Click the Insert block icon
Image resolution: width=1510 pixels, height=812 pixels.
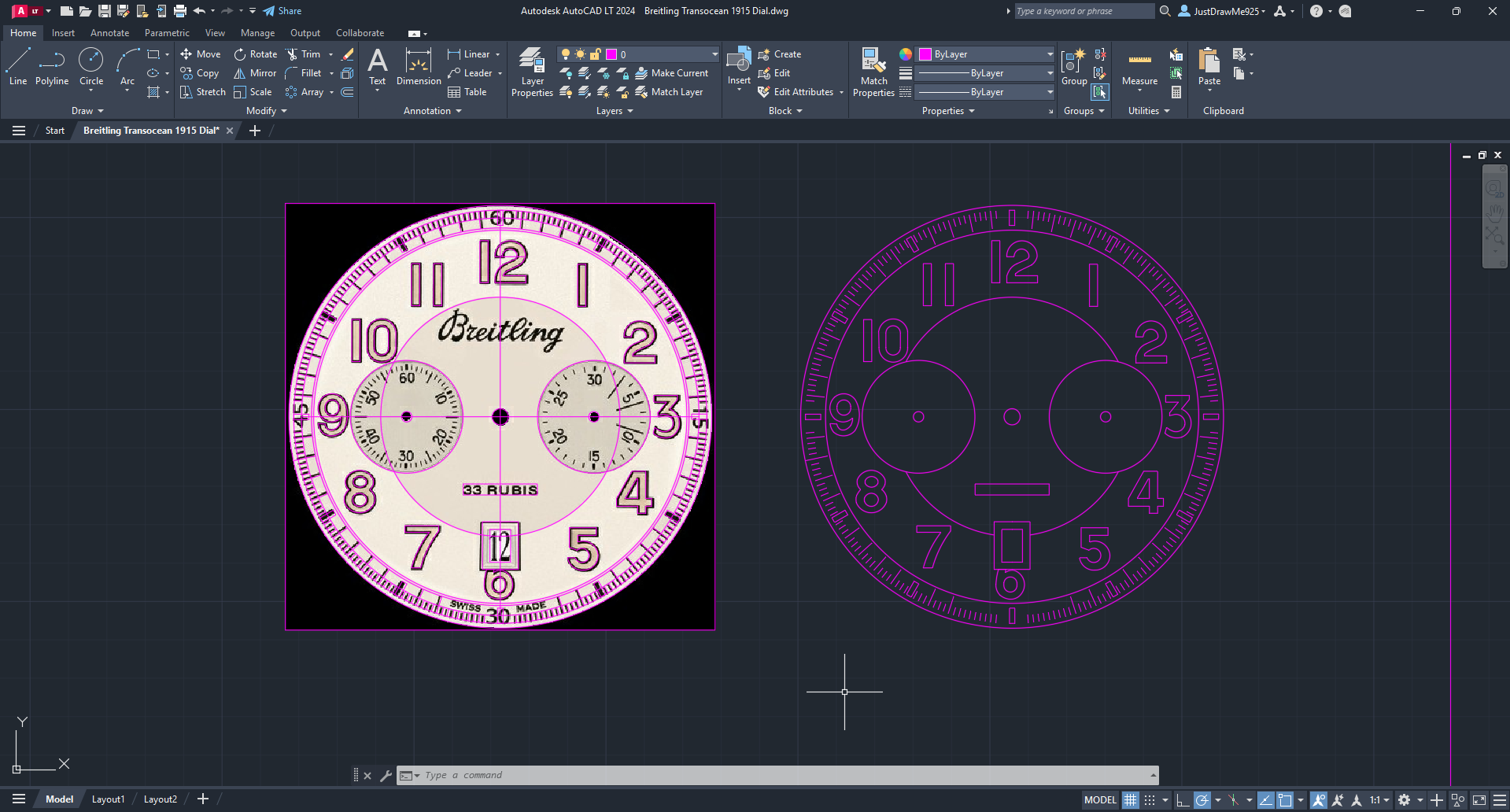(x=739, y=66)
